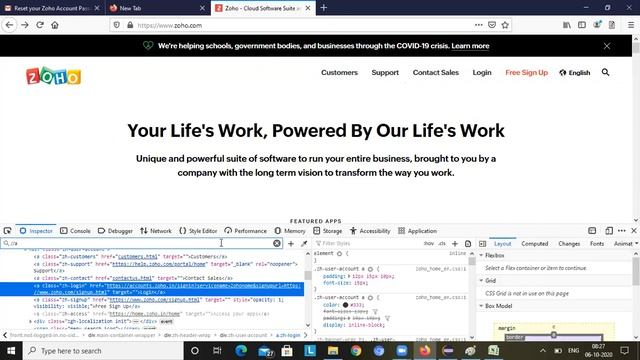
Task: Click the browser home icon
Action: (x=55, y=25)
